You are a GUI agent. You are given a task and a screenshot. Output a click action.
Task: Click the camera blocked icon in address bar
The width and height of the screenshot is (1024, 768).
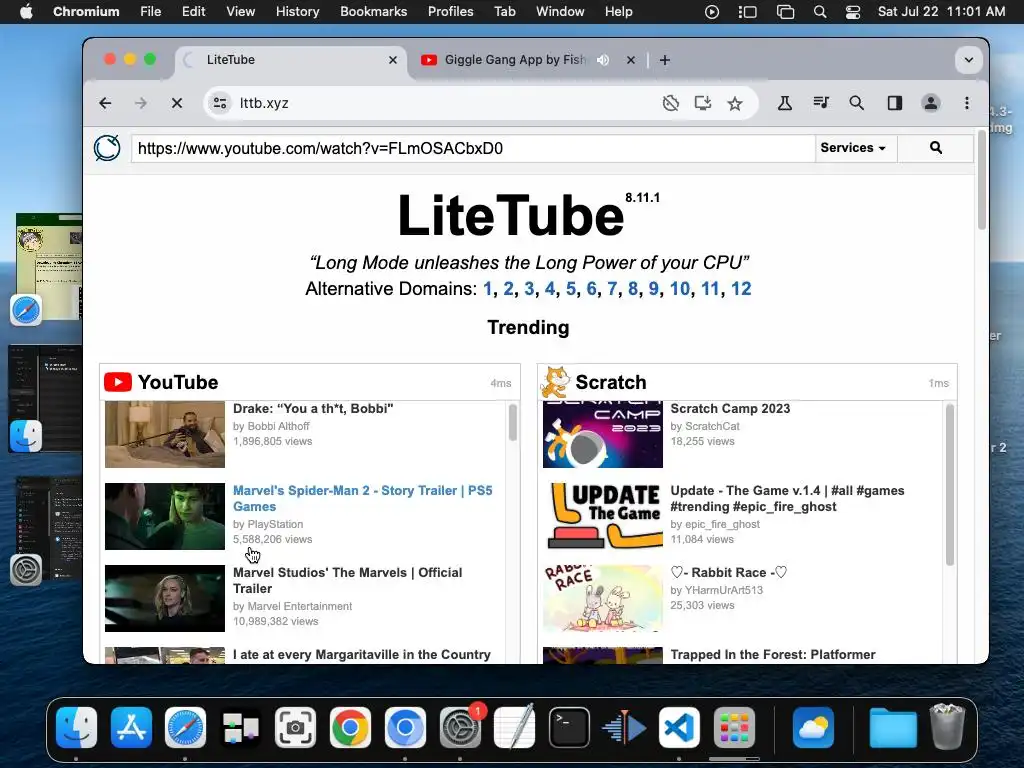671,103
